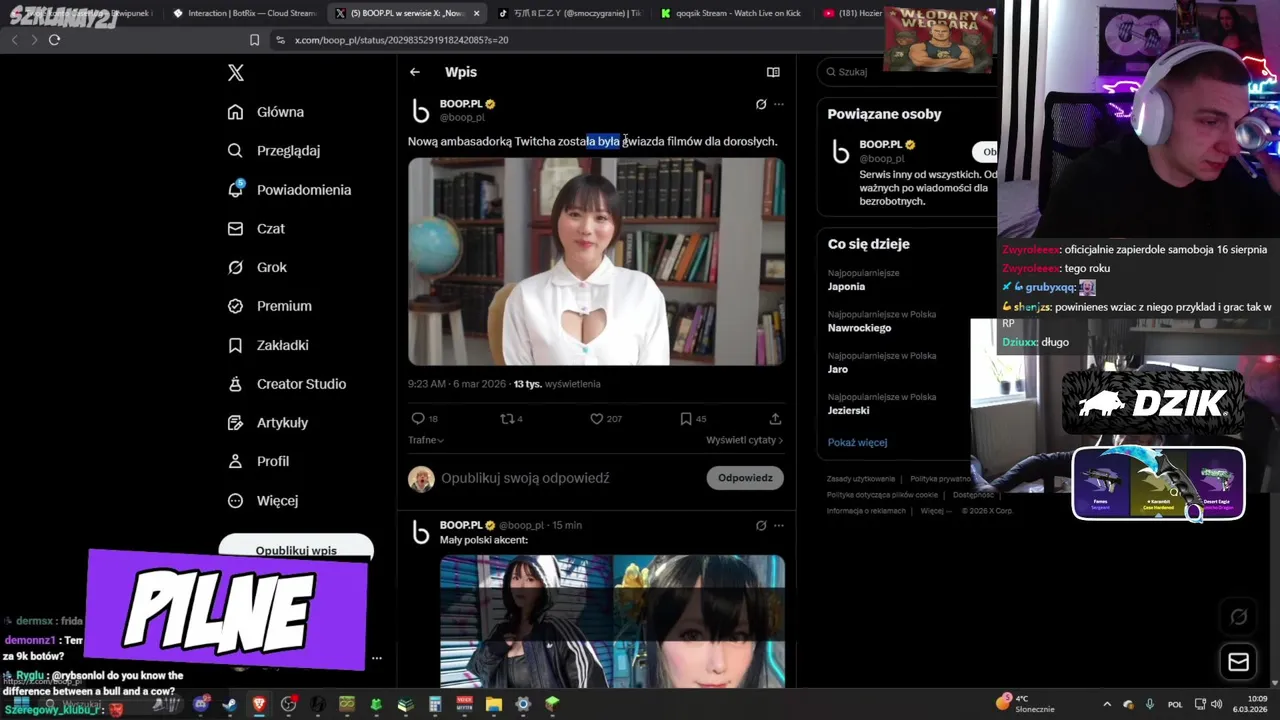Open Powiadomienia in sidebar
The width and height of the screenshot is (1280, 720).
[289, 190]
